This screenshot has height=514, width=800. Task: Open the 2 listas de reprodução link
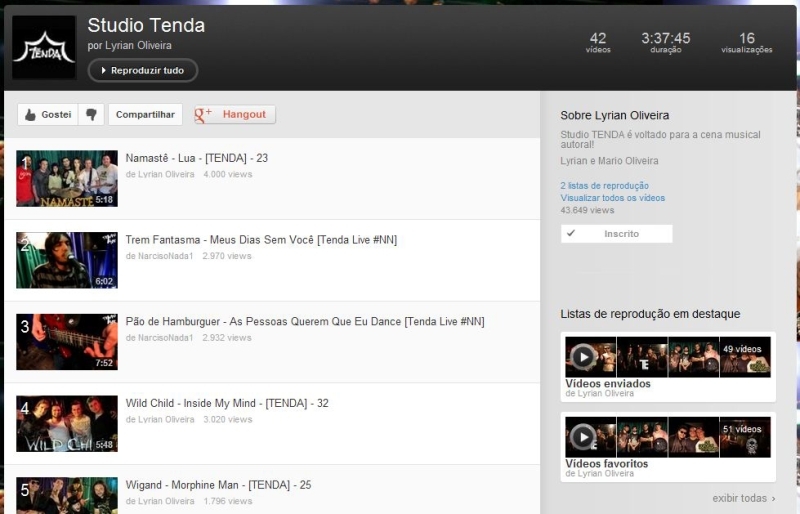(x=605, y=185)
